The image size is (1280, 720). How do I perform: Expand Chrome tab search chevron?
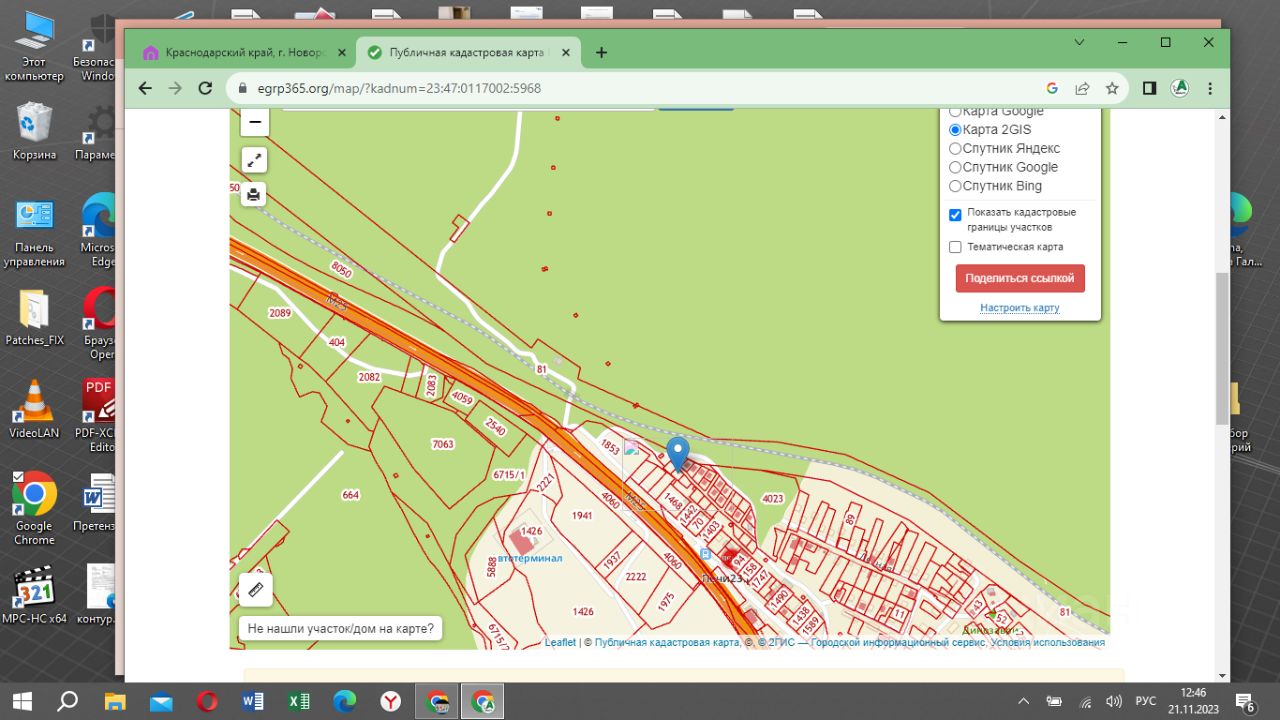click(x=1080, y=42)
